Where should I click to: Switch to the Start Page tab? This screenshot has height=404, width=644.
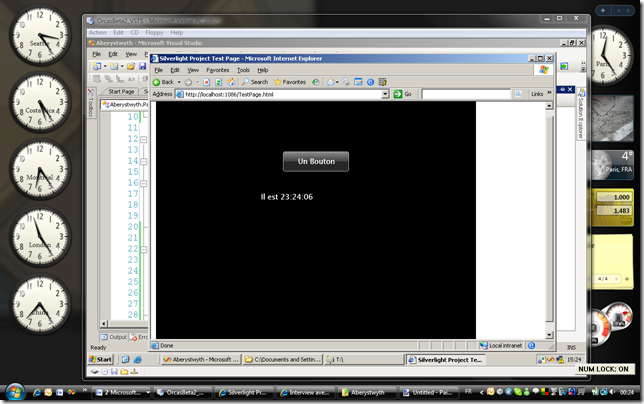click(121, 92)
